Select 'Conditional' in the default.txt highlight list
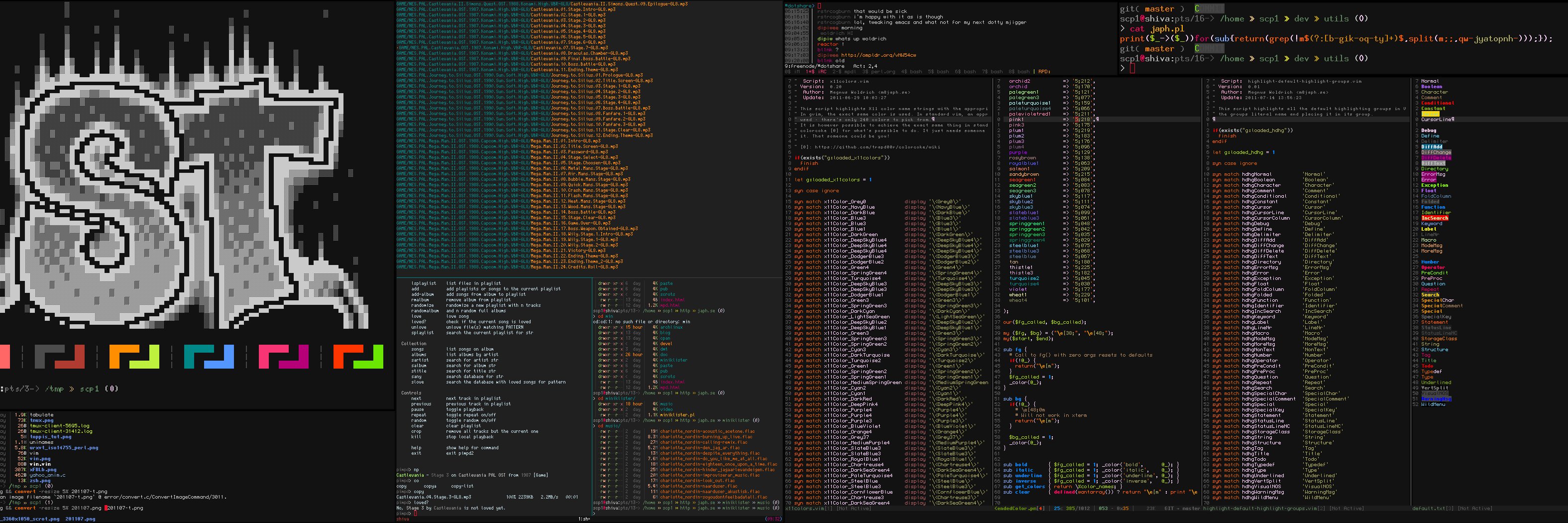 coord(1438,103)
